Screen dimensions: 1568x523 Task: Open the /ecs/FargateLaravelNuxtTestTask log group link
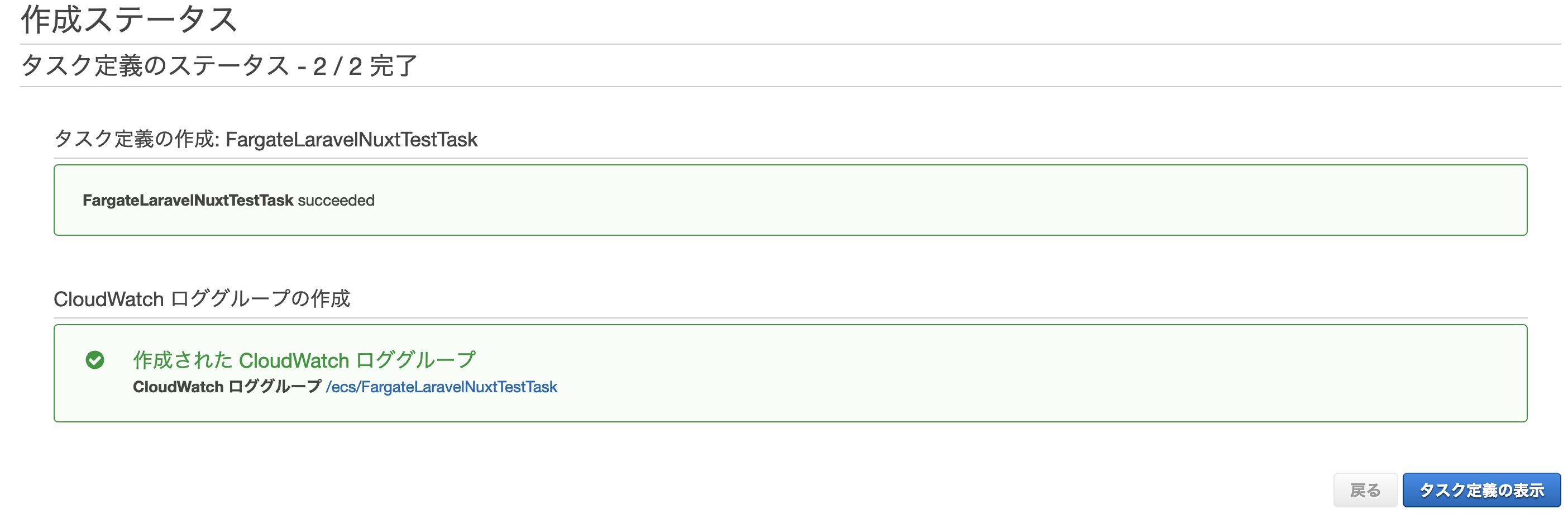441,387
